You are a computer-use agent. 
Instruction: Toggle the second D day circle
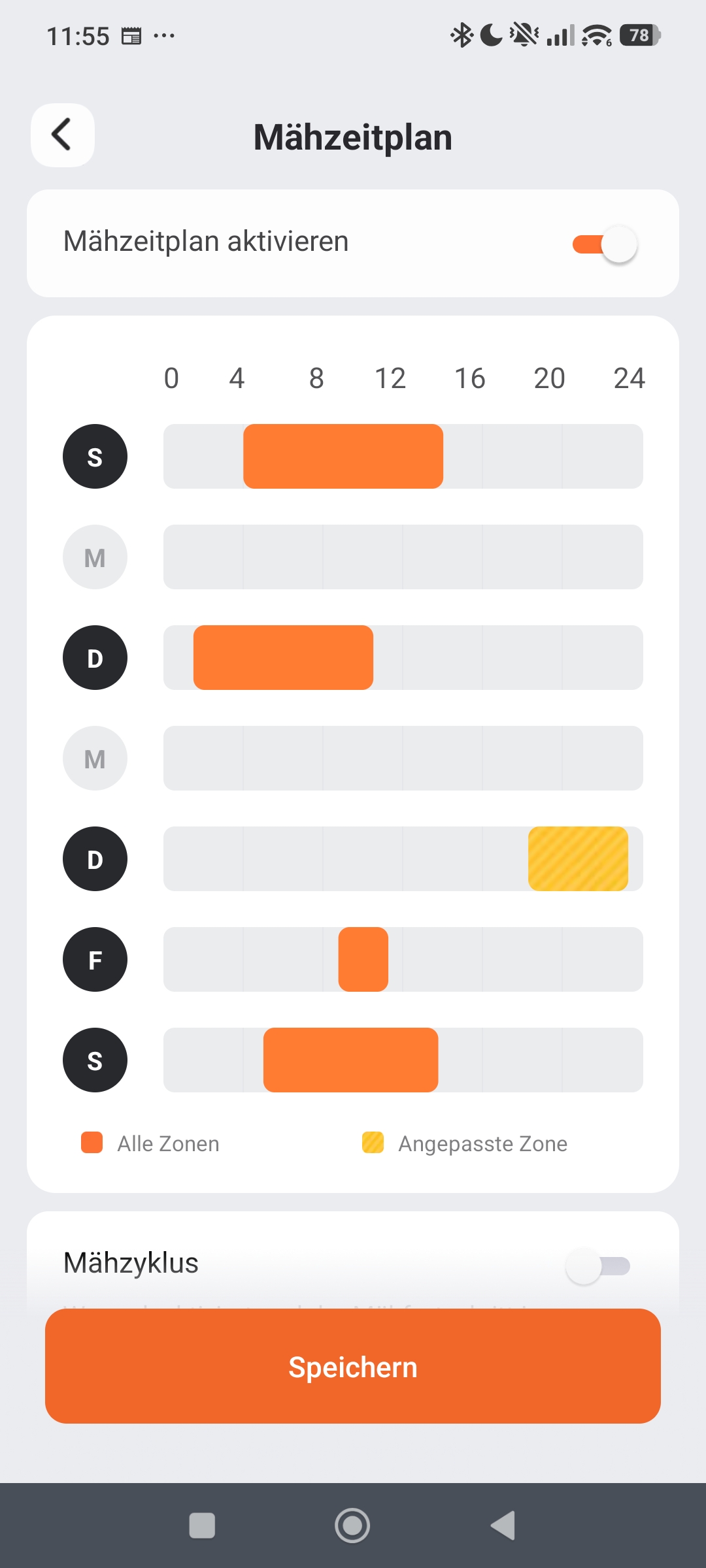pos(95,859)
